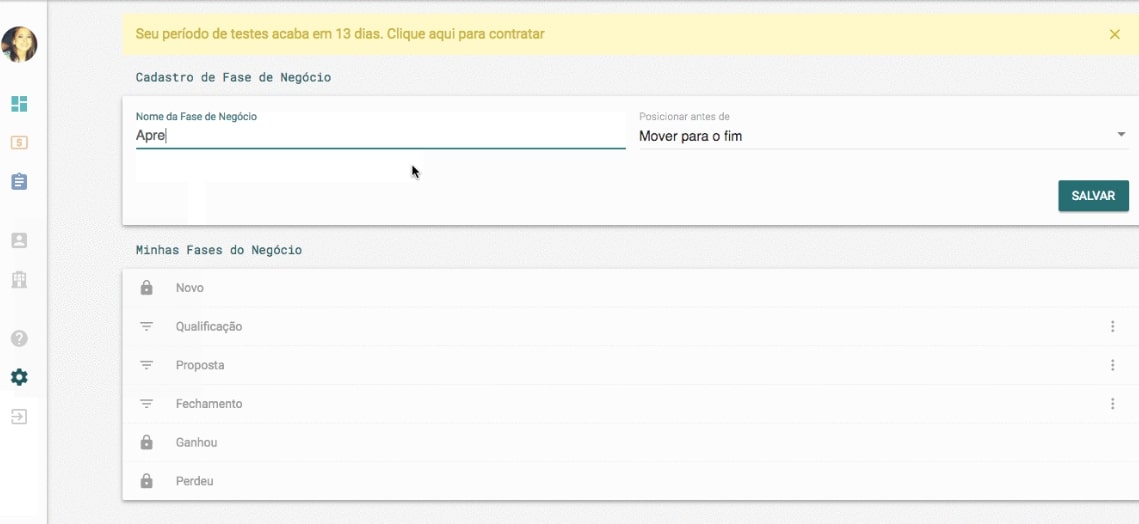Open options menu for Fechamento

(x=1112, y=404)
